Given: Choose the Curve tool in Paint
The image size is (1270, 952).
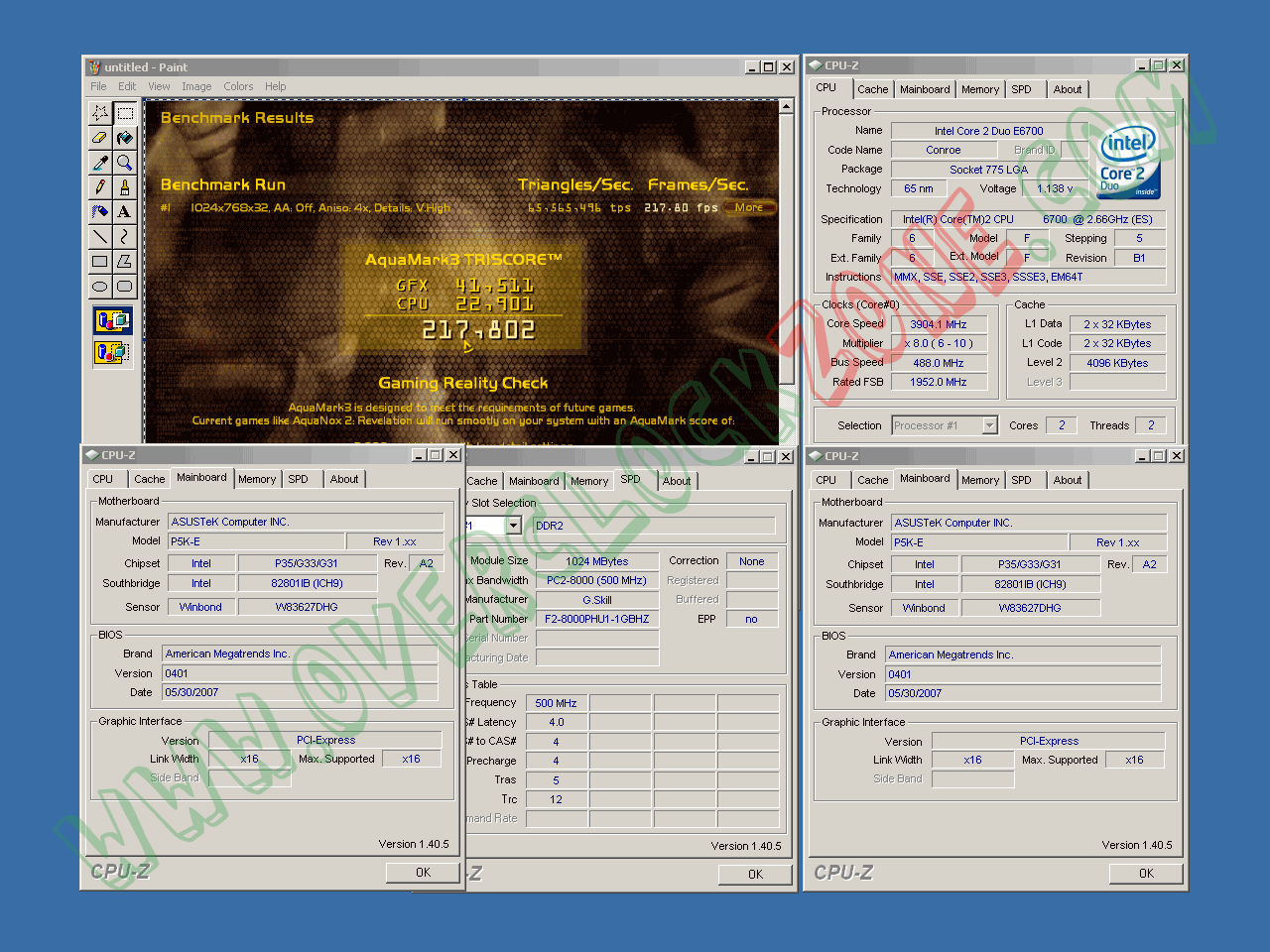Looking at the screenshot, I should point(124,236).
